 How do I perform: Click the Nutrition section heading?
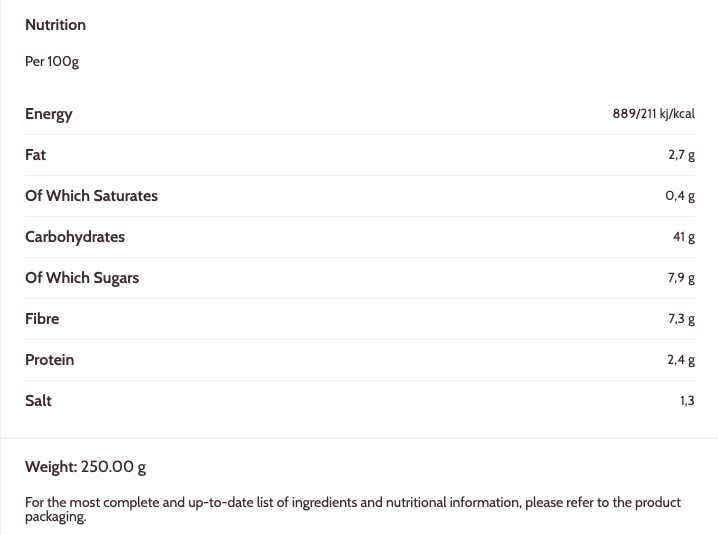pos(55,25)
